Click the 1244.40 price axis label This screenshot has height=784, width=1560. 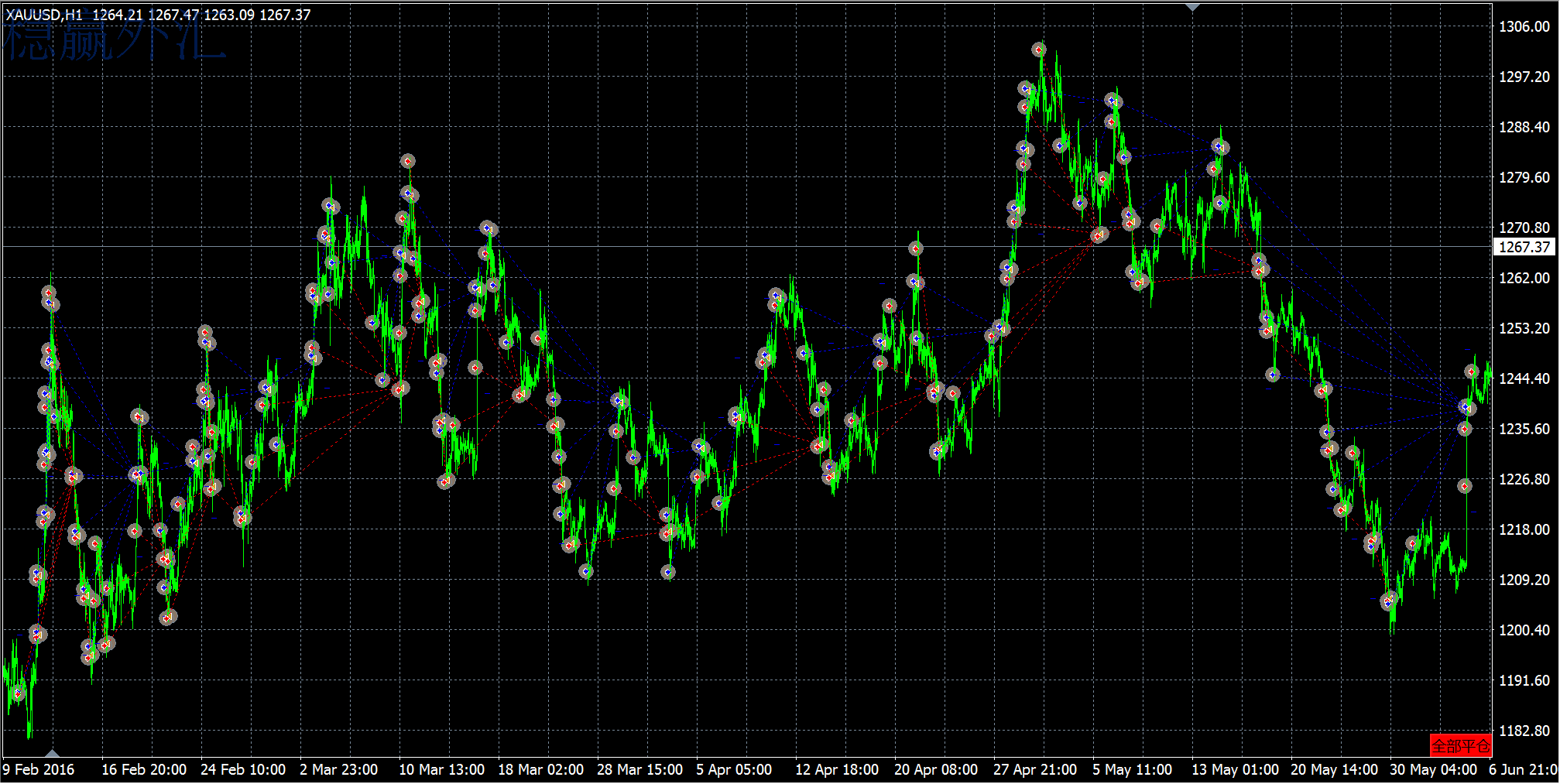(1524, 378)
